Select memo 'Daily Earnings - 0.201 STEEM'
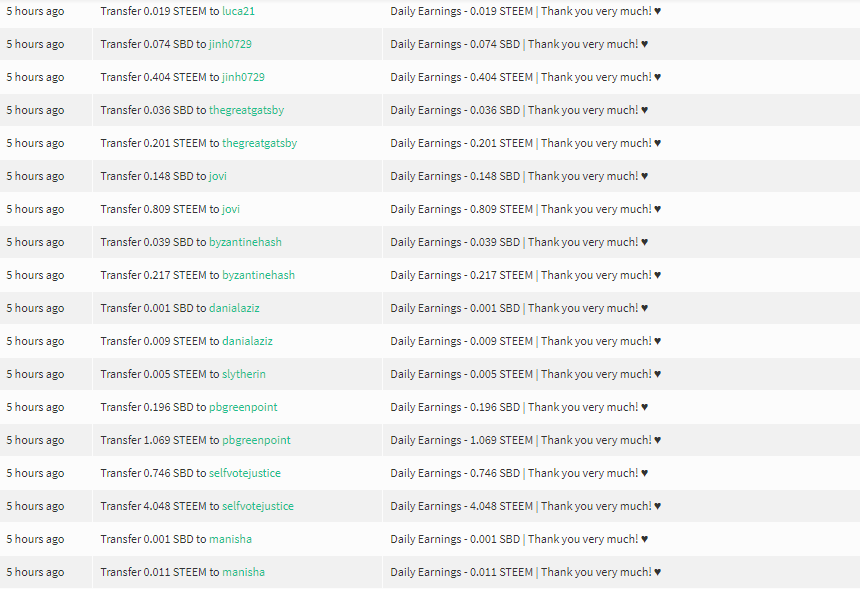The width and height of the screenshot is (860, 589). coord(461,143)
